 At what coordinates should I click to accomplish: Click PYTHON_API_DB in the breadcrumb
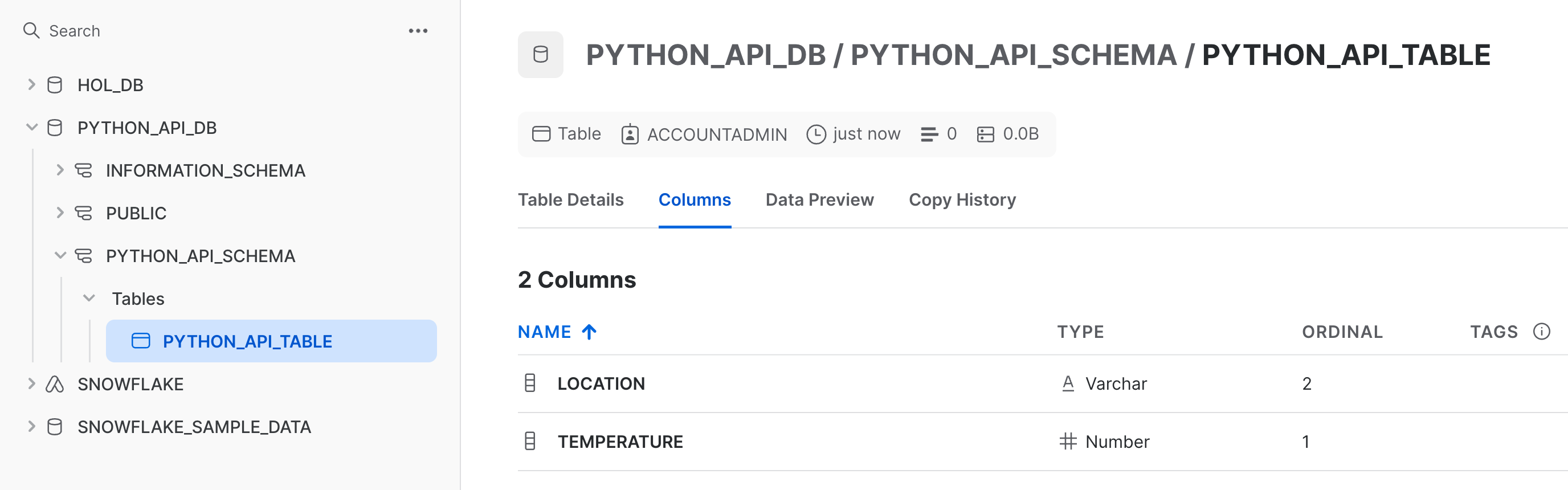[705, 55]
